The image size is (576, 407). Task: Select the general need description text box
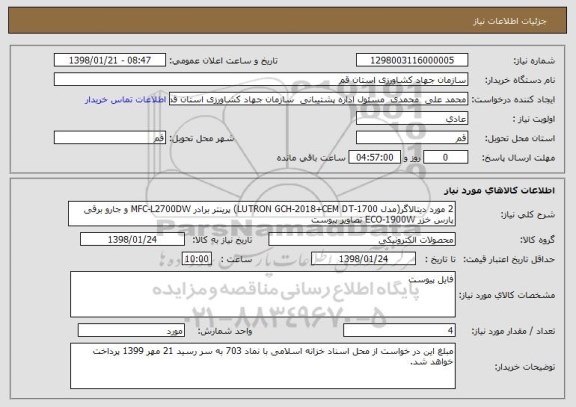(x=262, y=214)
